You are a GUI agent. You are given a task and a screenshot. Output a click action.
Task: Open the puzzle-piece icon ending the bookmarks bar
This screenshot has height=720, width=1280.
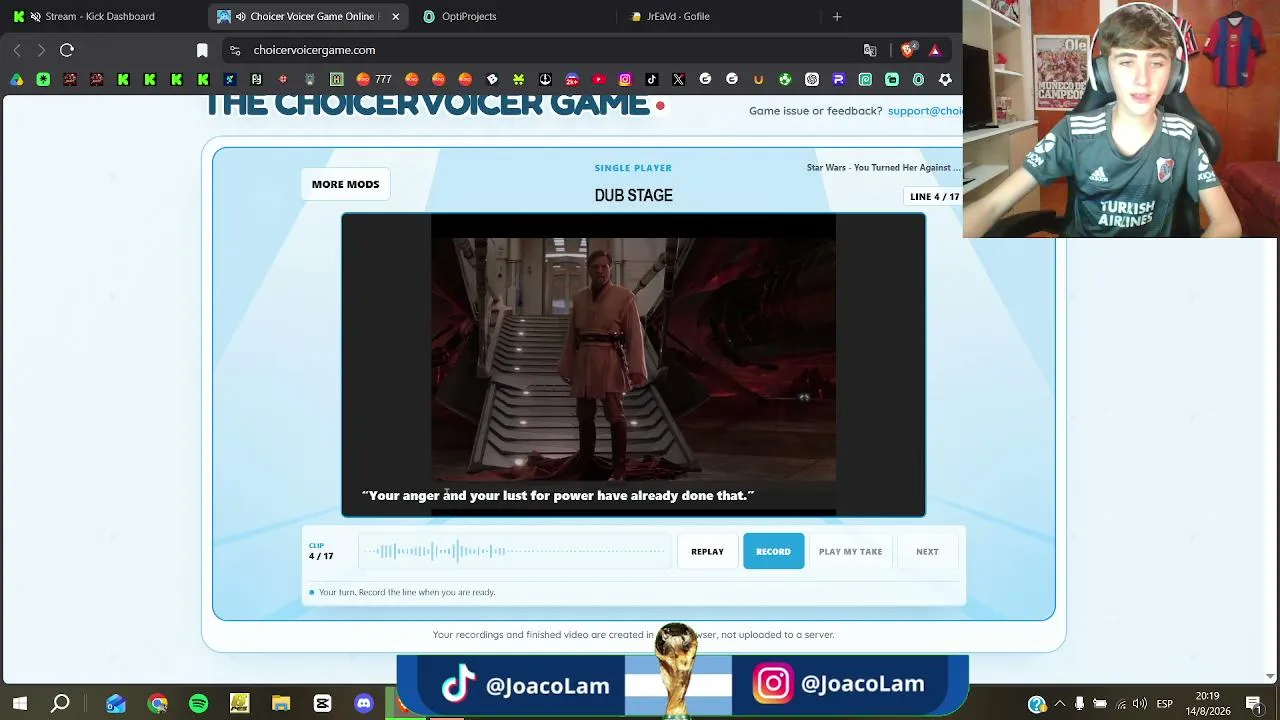(945, 79)
